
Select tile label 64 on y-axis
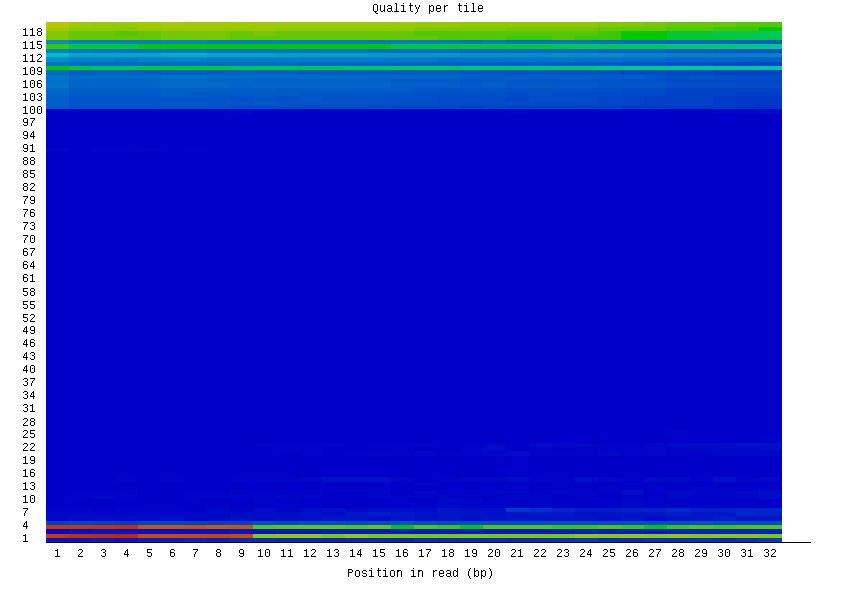pyautogui.click(x=29, y=265)
